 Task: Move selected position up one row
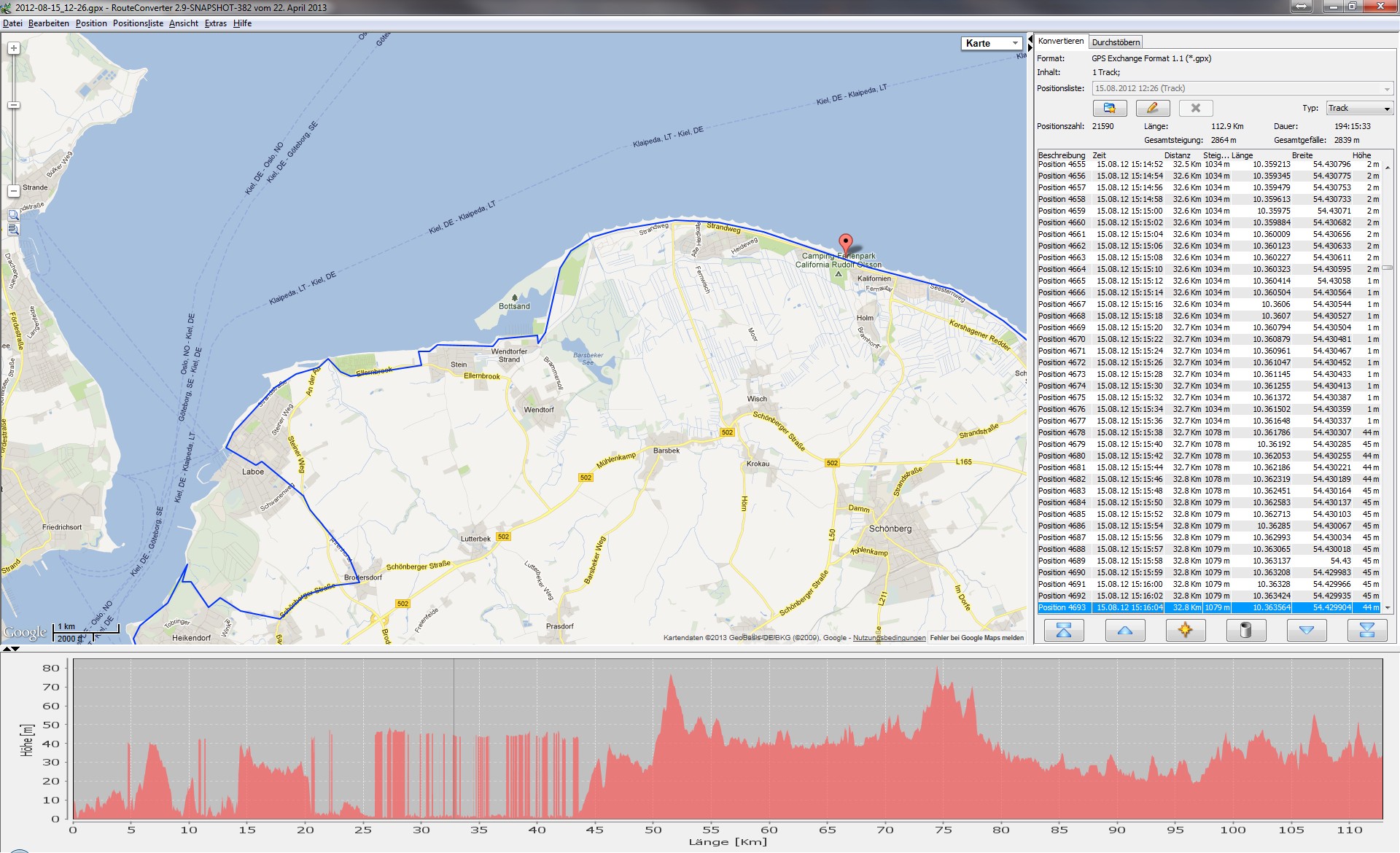tap(1124, 630)
